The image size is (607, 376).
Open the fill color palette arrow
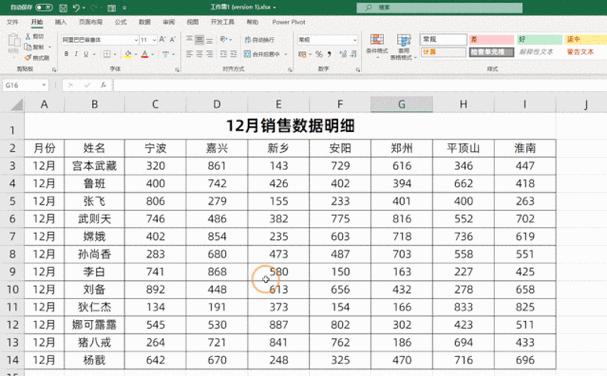[x=135, y=54]
